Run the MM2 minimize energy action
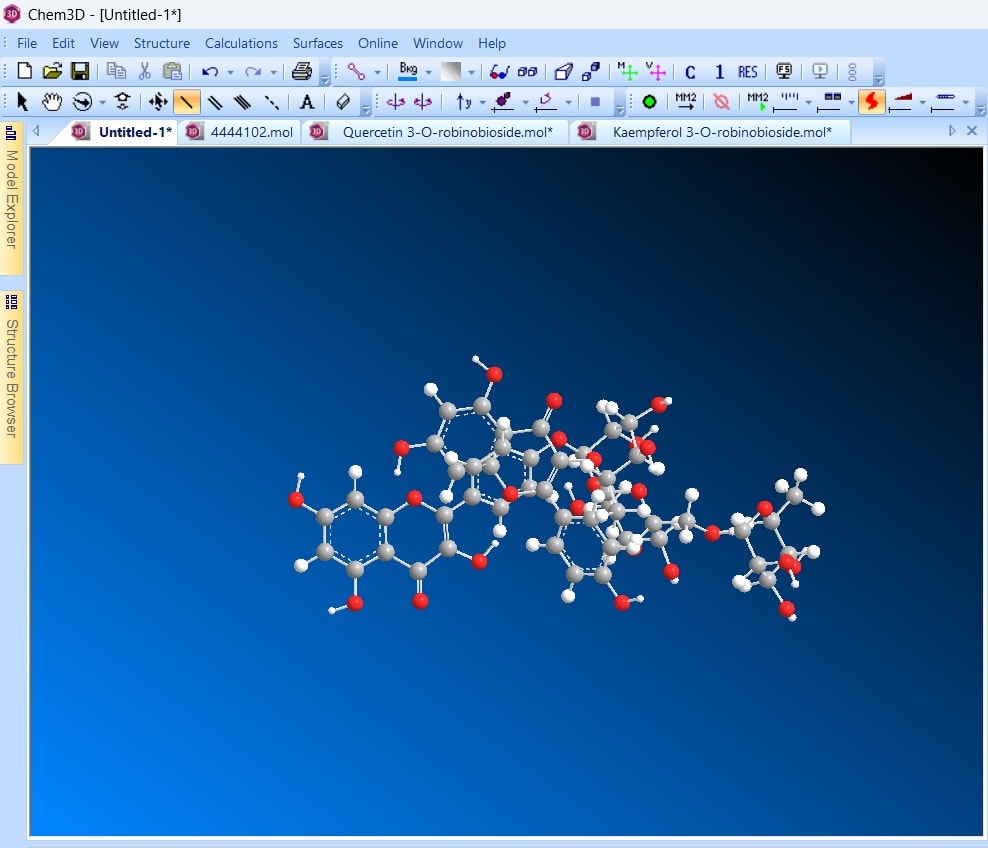Image resolution: width=988 pixels, height=848 pixels. coord(688,101)
